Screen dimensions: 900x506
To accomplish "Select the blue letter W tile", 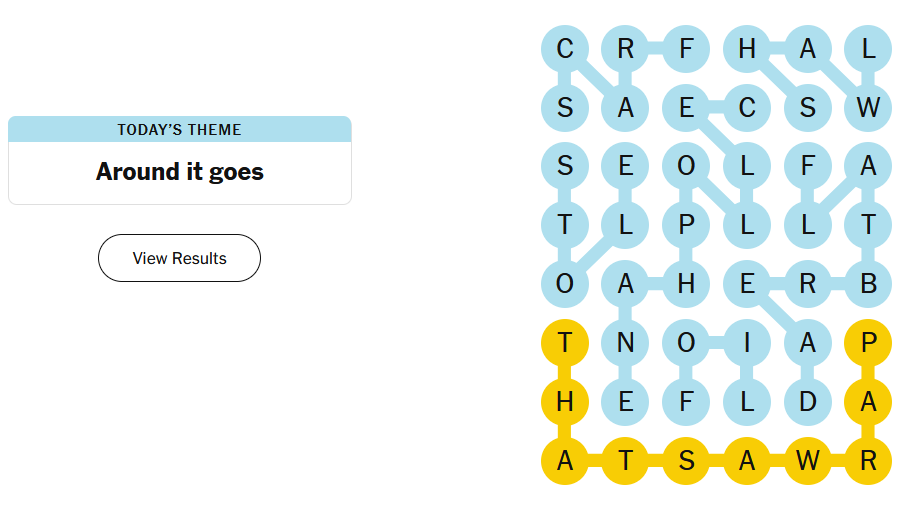I will click(x=868, y=107).
